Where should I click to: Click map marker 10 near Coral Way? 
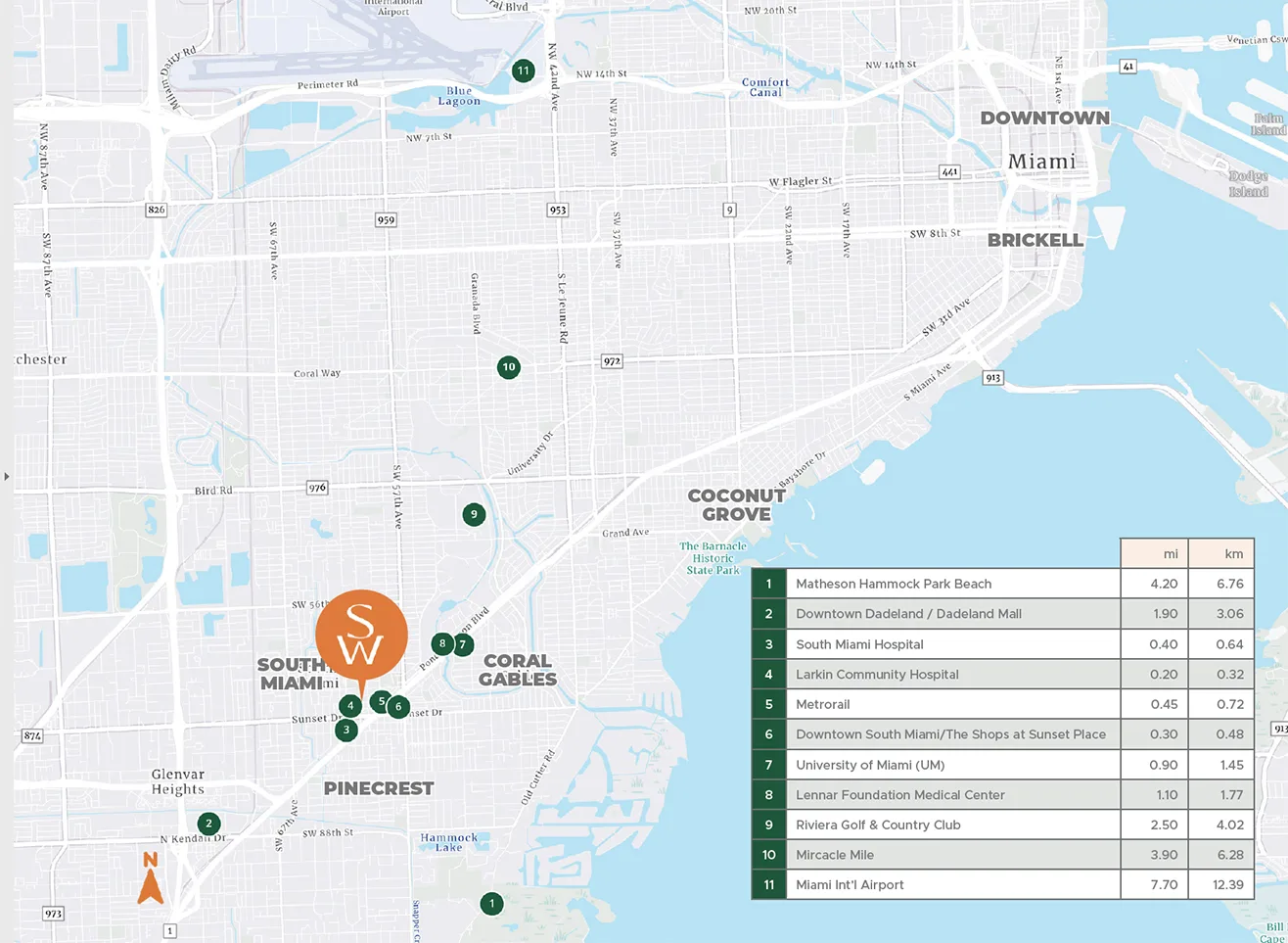coord(508,367)
